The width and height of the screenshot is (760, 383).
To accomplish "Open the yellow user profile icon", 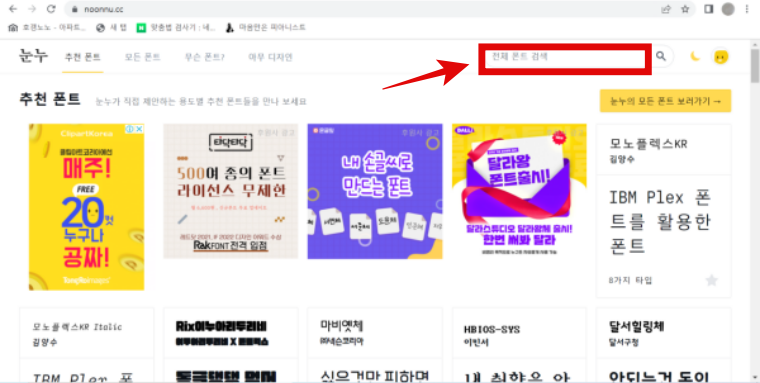I will (721, 57).
